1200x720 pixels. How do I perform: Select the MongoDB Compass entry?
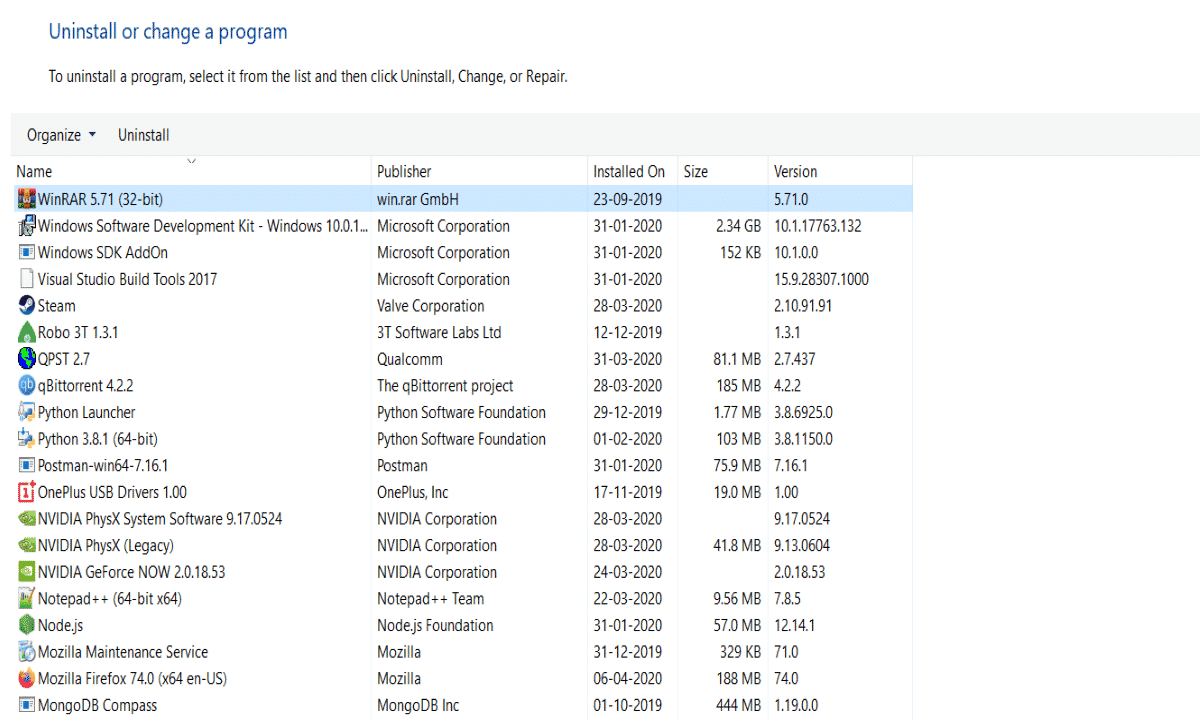[97, 705]
